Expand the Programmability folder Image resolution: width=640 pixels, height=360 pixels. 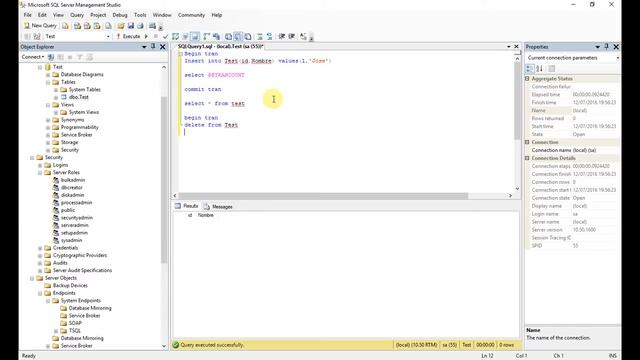pyautogui.click(x=48, y=127)
